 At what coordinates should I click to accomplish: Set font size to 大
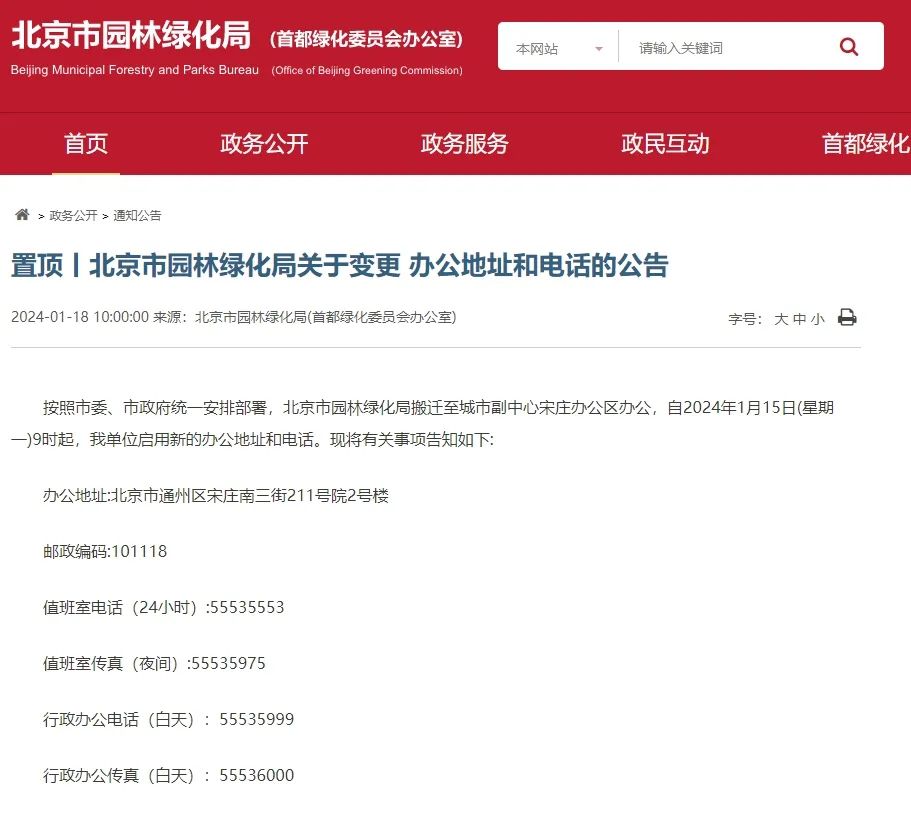tap(781, 319)
